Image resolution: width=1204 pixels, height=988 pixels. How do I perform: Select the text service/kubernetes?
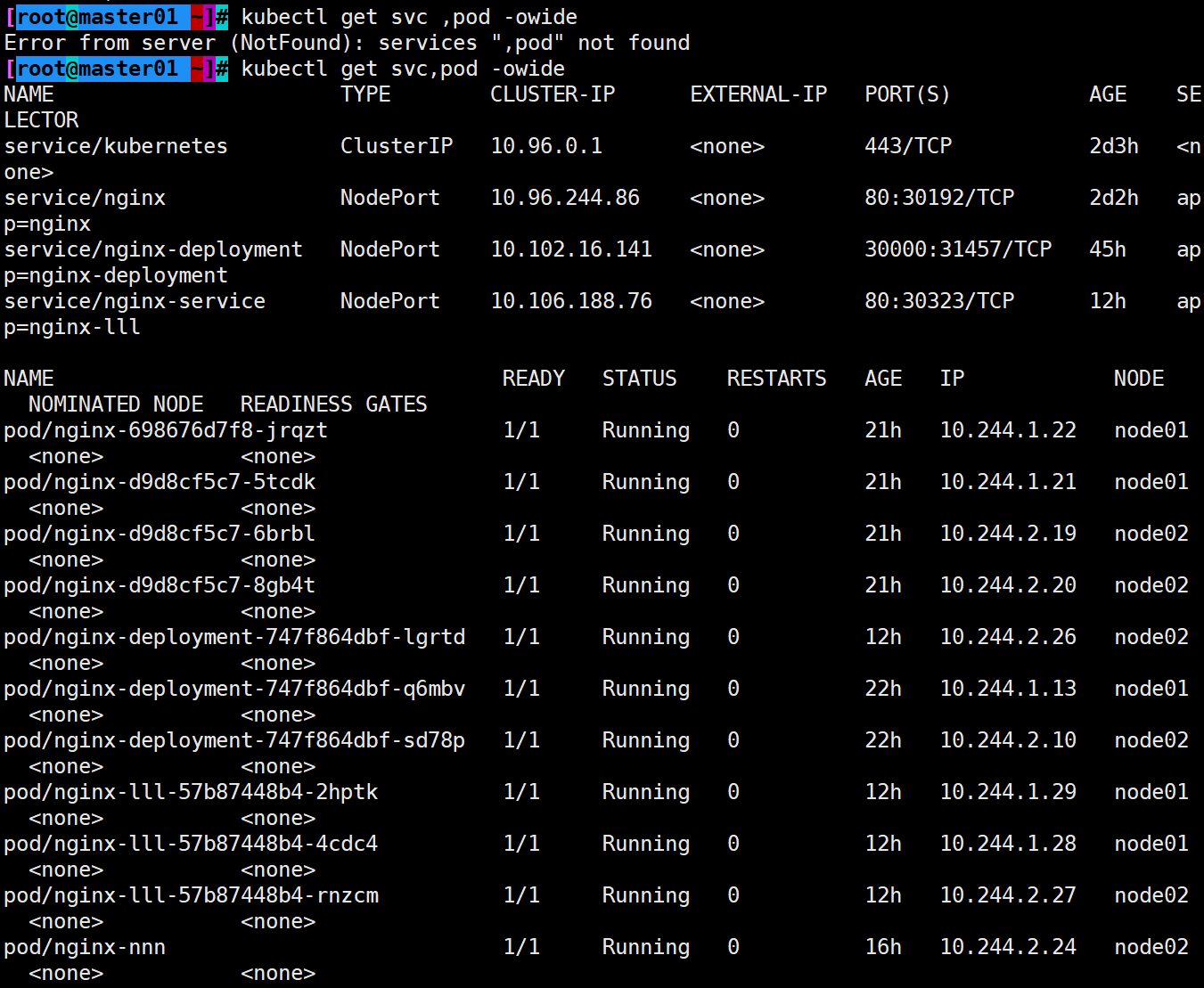tap(116, 146)
